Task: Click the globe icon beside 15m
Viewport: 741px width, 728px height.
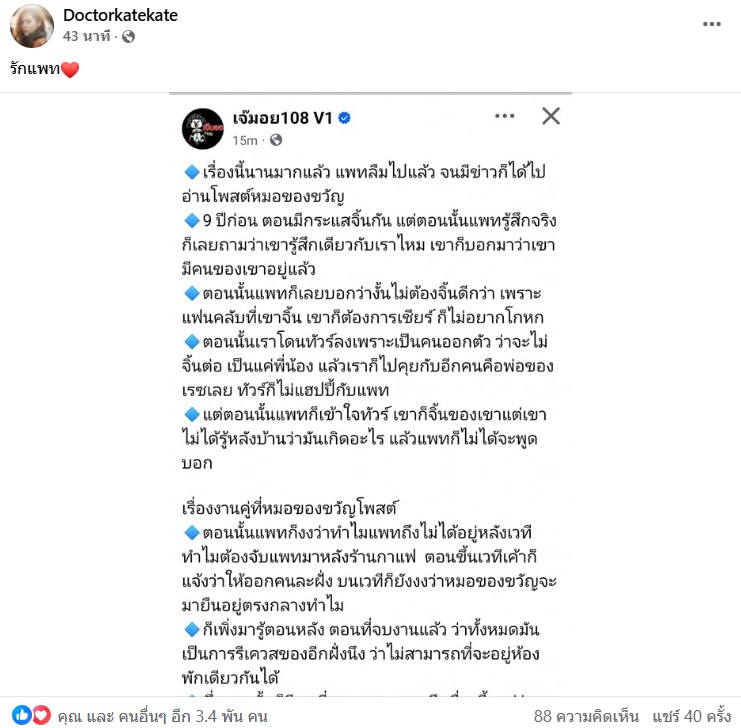Action: pos(276,140)
